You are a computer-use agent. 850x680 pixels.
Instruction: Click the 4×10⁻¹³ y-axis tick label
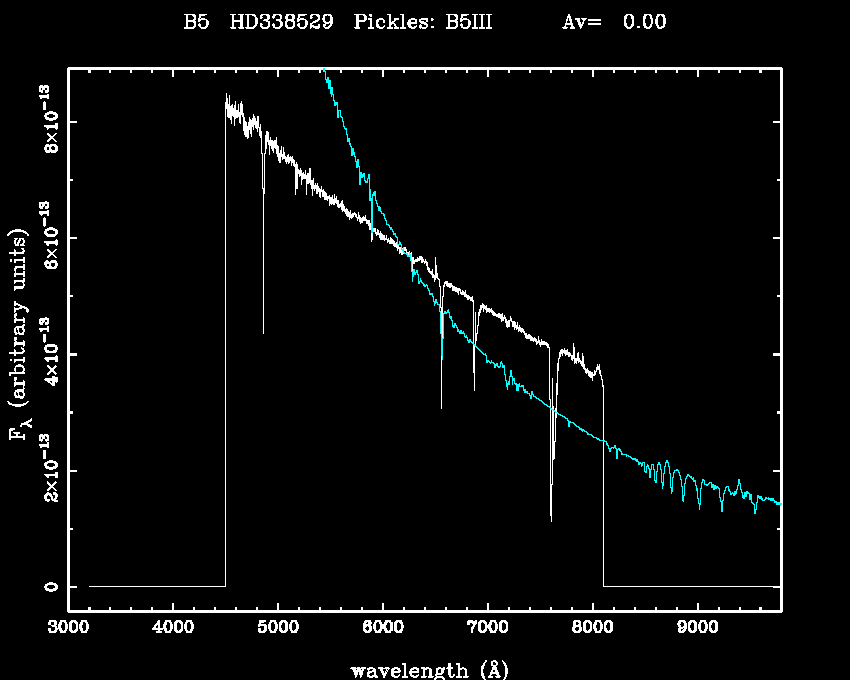click(x=48, y=353)
